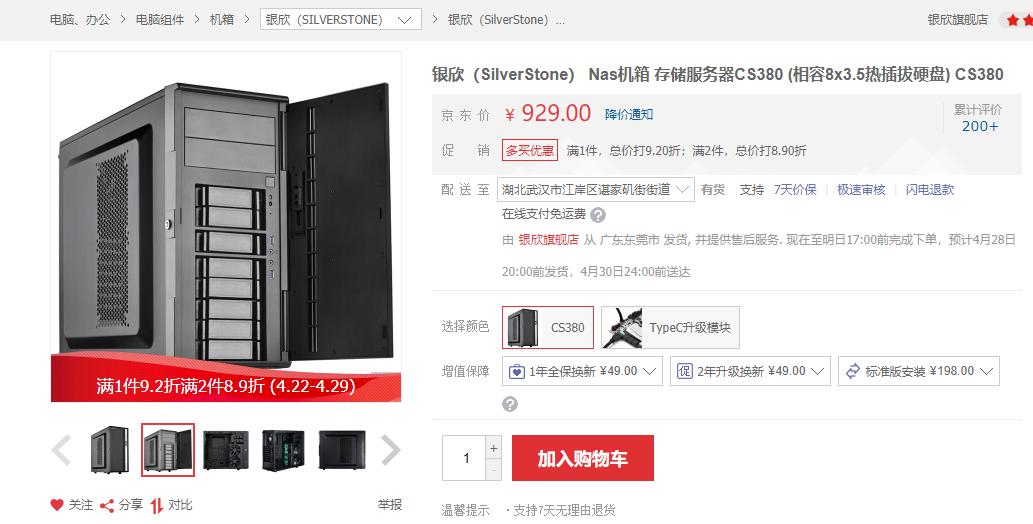This screenshot has height=524, width=1033.
Task: Click 加入购物车 button
Action: click(x=582, y=458)
